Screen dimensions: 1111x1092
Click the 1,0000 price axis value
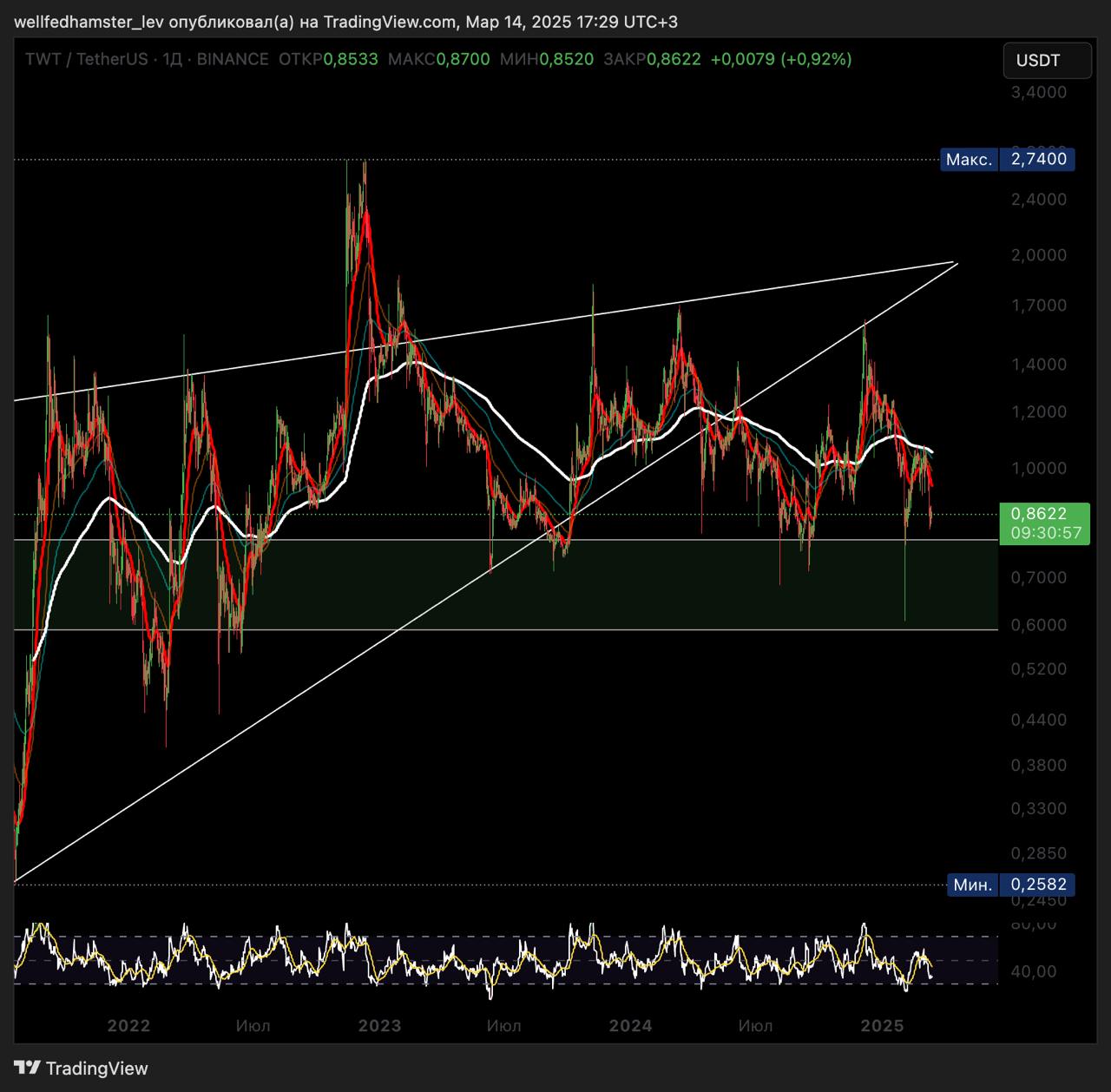tap(1039, 468)
